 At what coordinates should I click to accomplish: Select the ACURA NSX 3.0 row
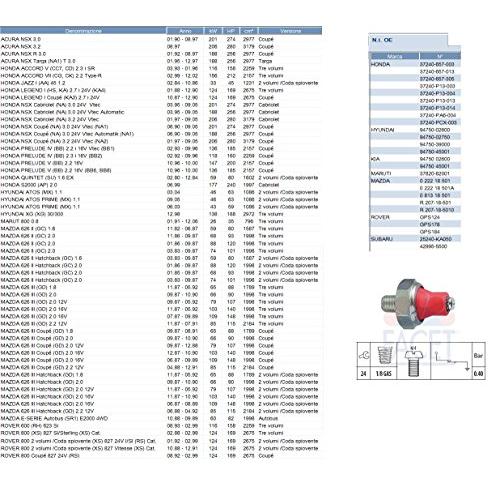161,39
